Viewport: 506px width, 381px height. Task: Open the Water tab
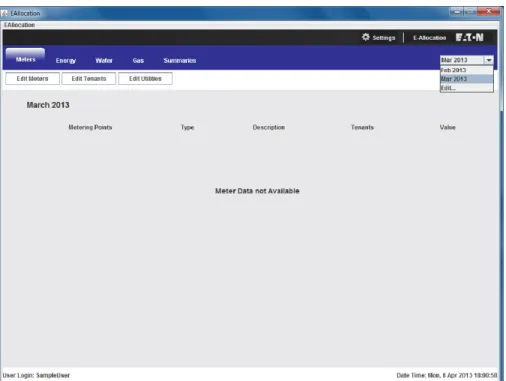point(104,60)
